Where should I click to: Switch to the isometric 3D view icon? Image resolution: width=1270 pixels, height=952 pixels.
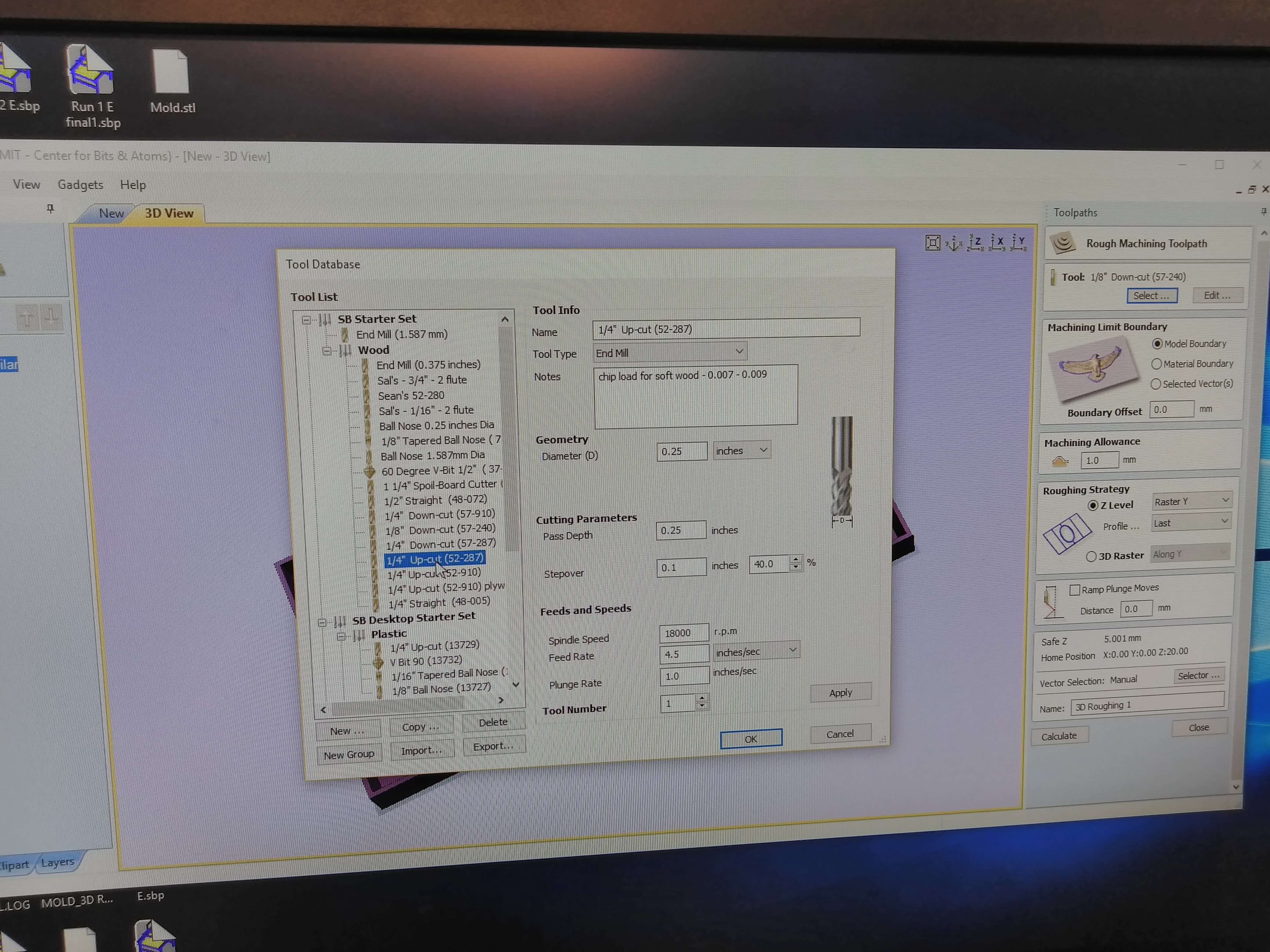point(954,243)
